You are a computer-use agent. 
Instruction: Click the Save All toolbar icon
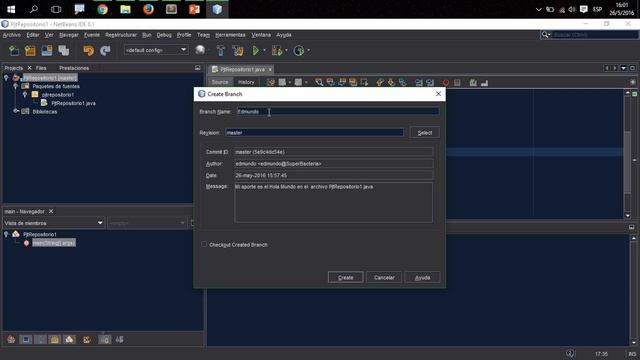tap(64, 51)
